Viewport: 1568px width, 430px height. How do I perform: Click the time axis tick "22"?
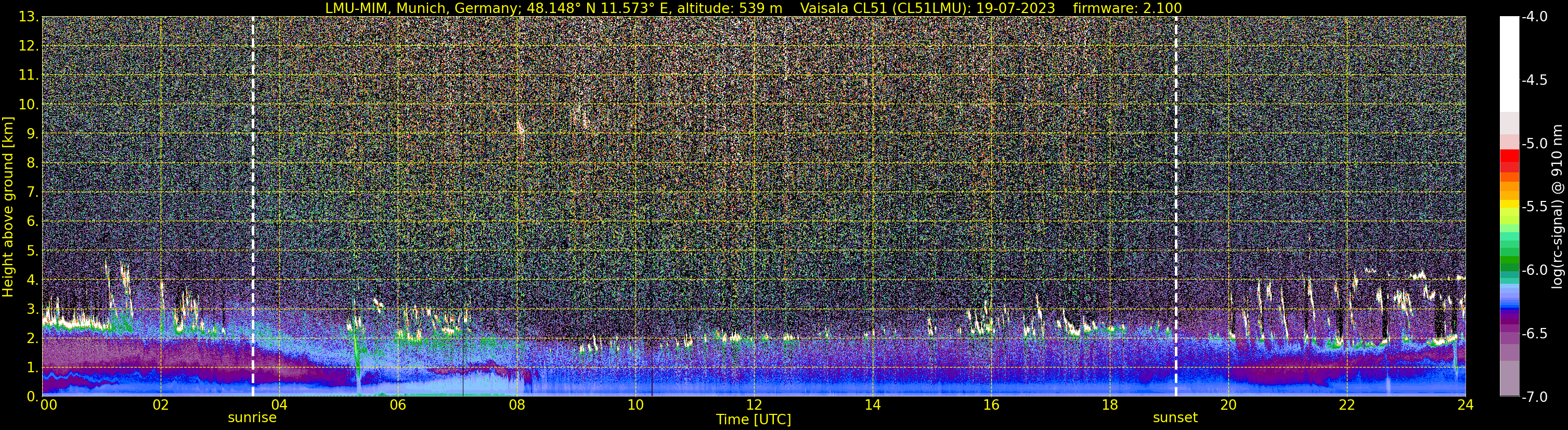coord(1347,405)
